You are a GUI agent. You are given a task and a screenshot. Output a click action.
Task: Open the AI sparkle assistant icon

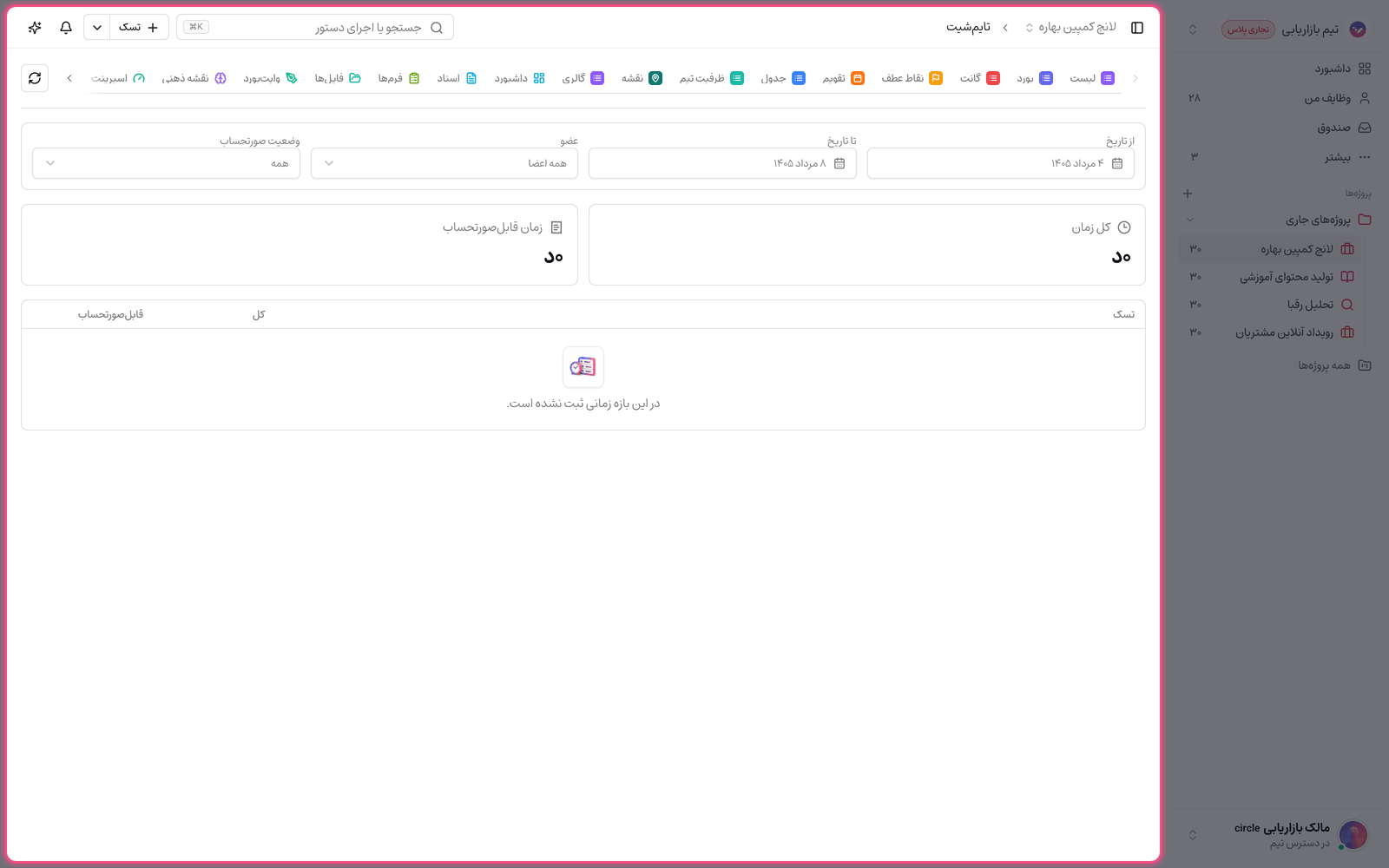pos(35,28)
